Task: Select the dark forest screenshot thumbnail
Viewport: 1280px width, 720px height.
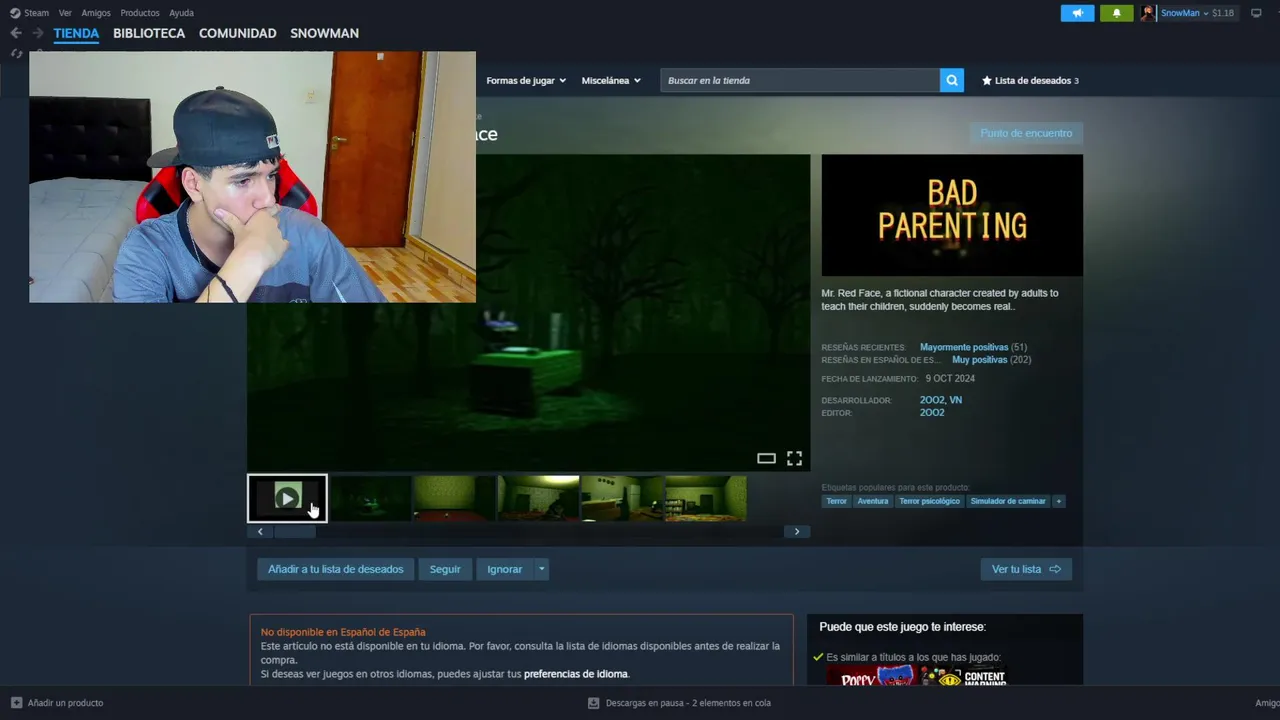Action: point(371,498)
